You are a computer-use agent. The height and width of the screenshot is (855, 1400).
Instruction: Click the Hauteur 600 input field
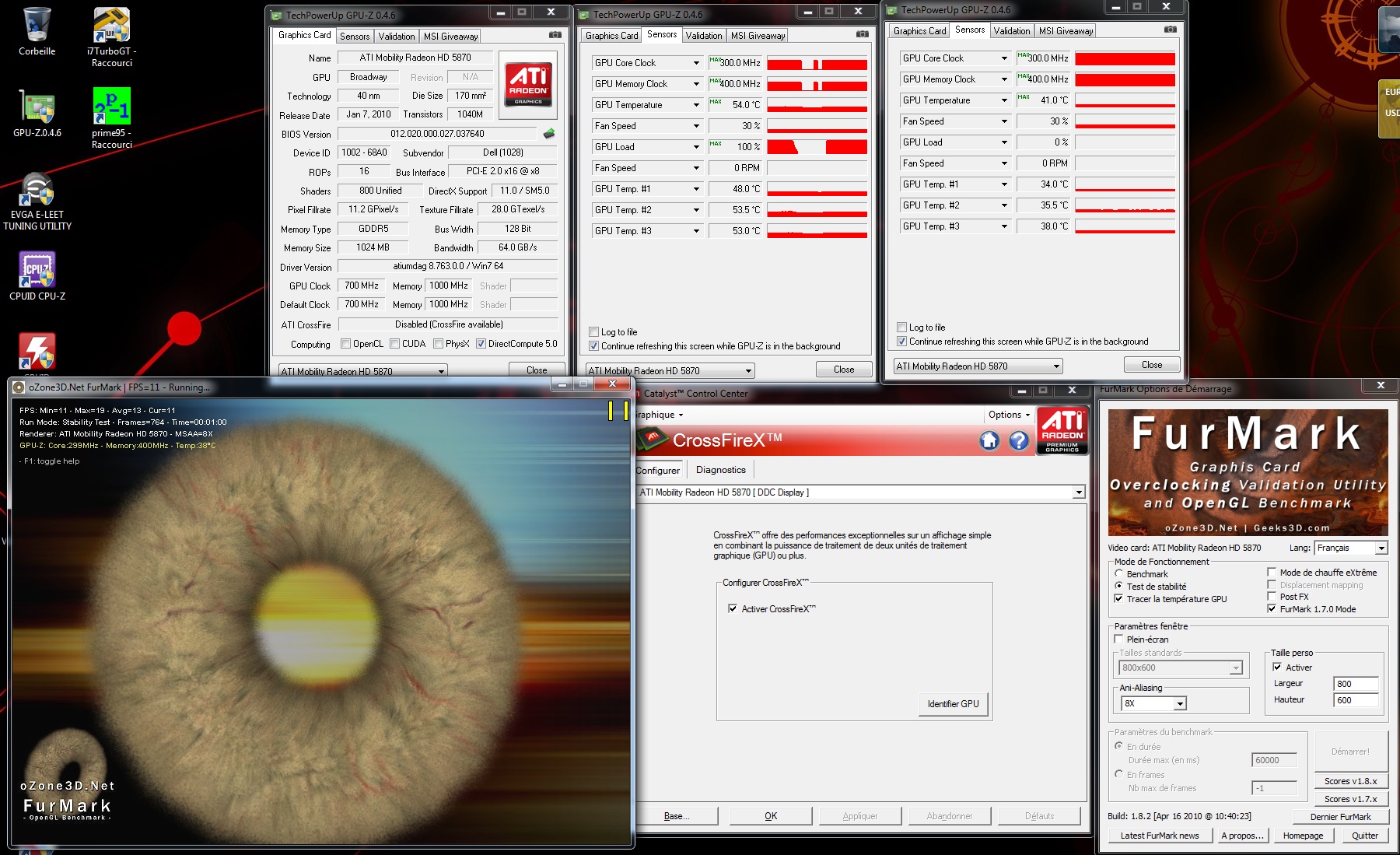pyautogui.click(x=1356, y=700)
